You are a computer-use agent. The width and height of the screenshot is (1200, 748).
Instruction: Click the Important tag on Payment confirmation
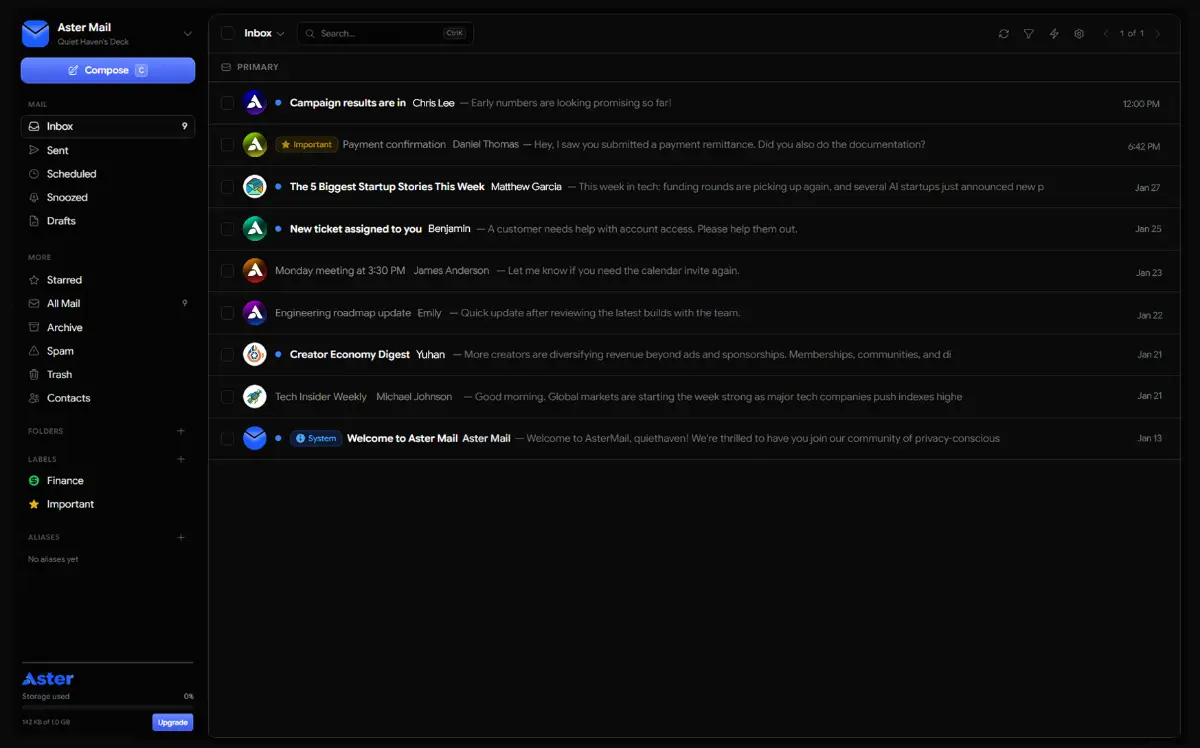click(x=307, y=145)
